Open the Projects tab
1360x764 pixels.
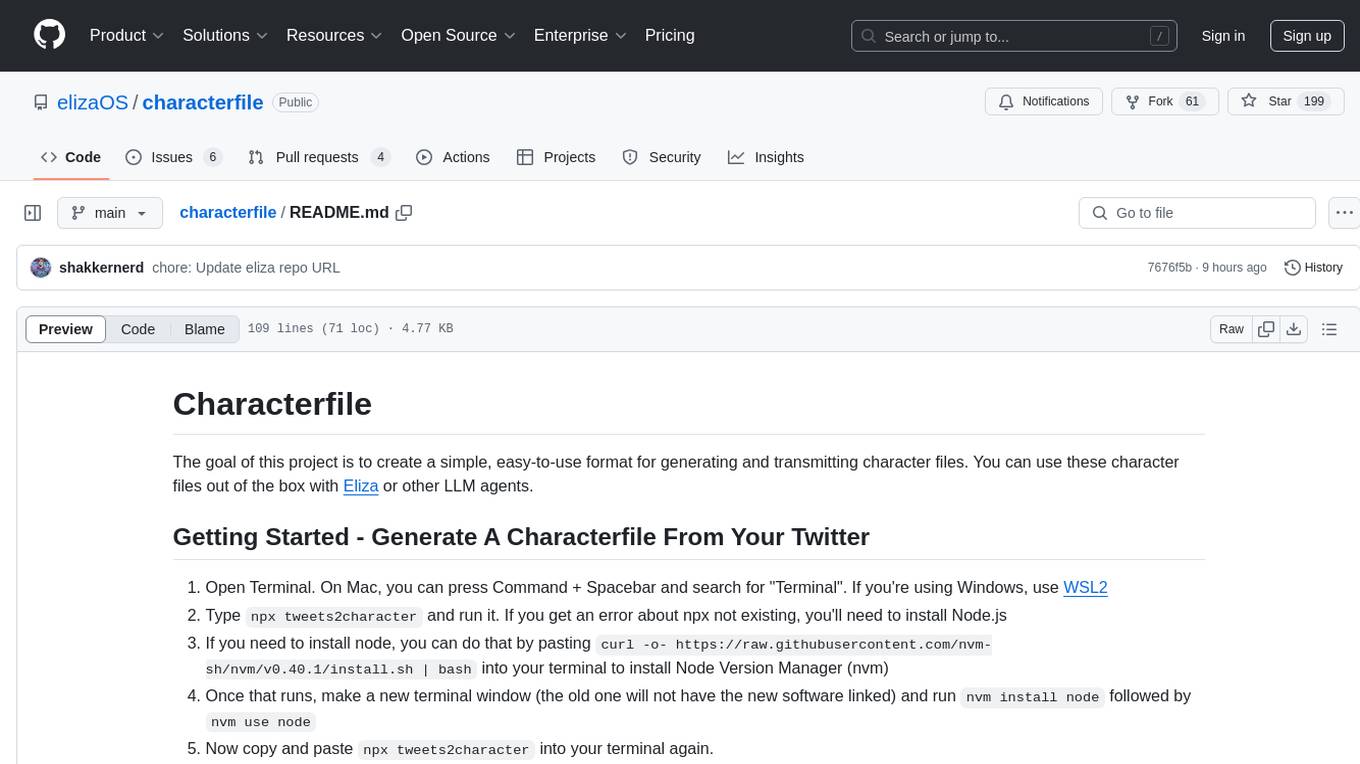pyautogui.click(x=556, y=157)
